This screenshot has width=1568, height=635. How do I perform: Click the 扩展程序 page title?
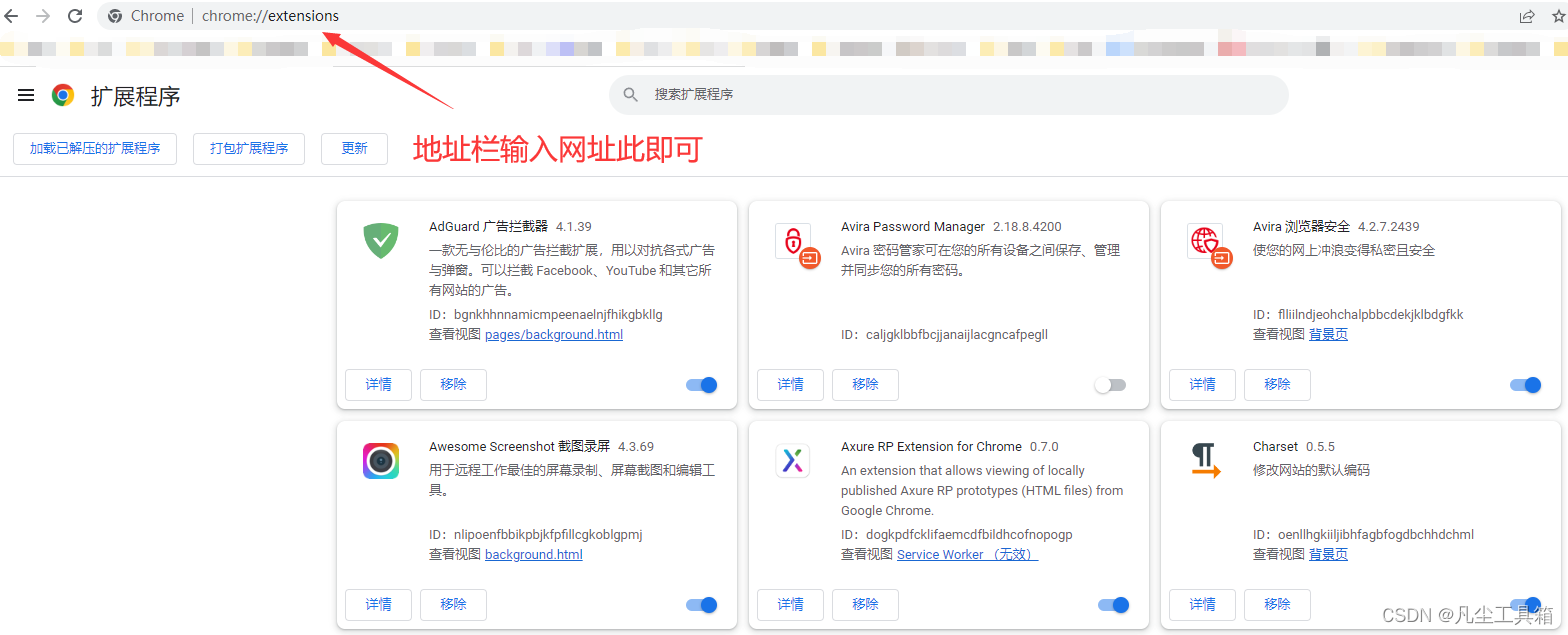(x=135, y=96)
